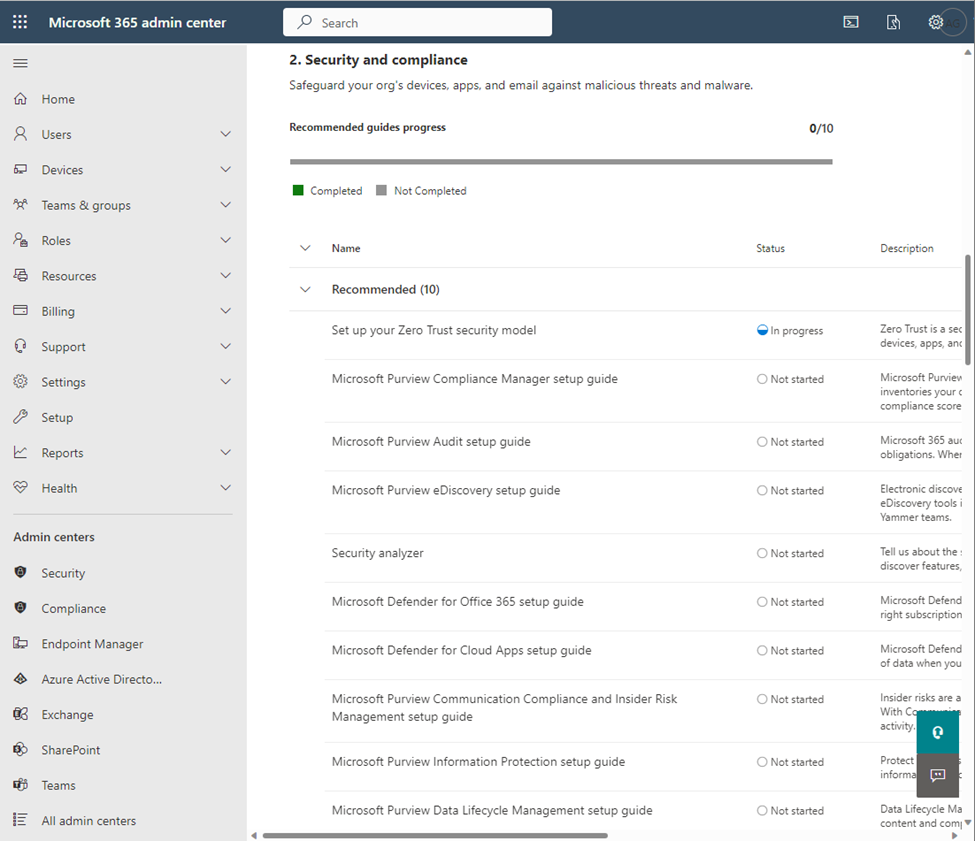Screen dimensions: 975x841
Task: Open Compliance admin center
Action: pos(73,609)
